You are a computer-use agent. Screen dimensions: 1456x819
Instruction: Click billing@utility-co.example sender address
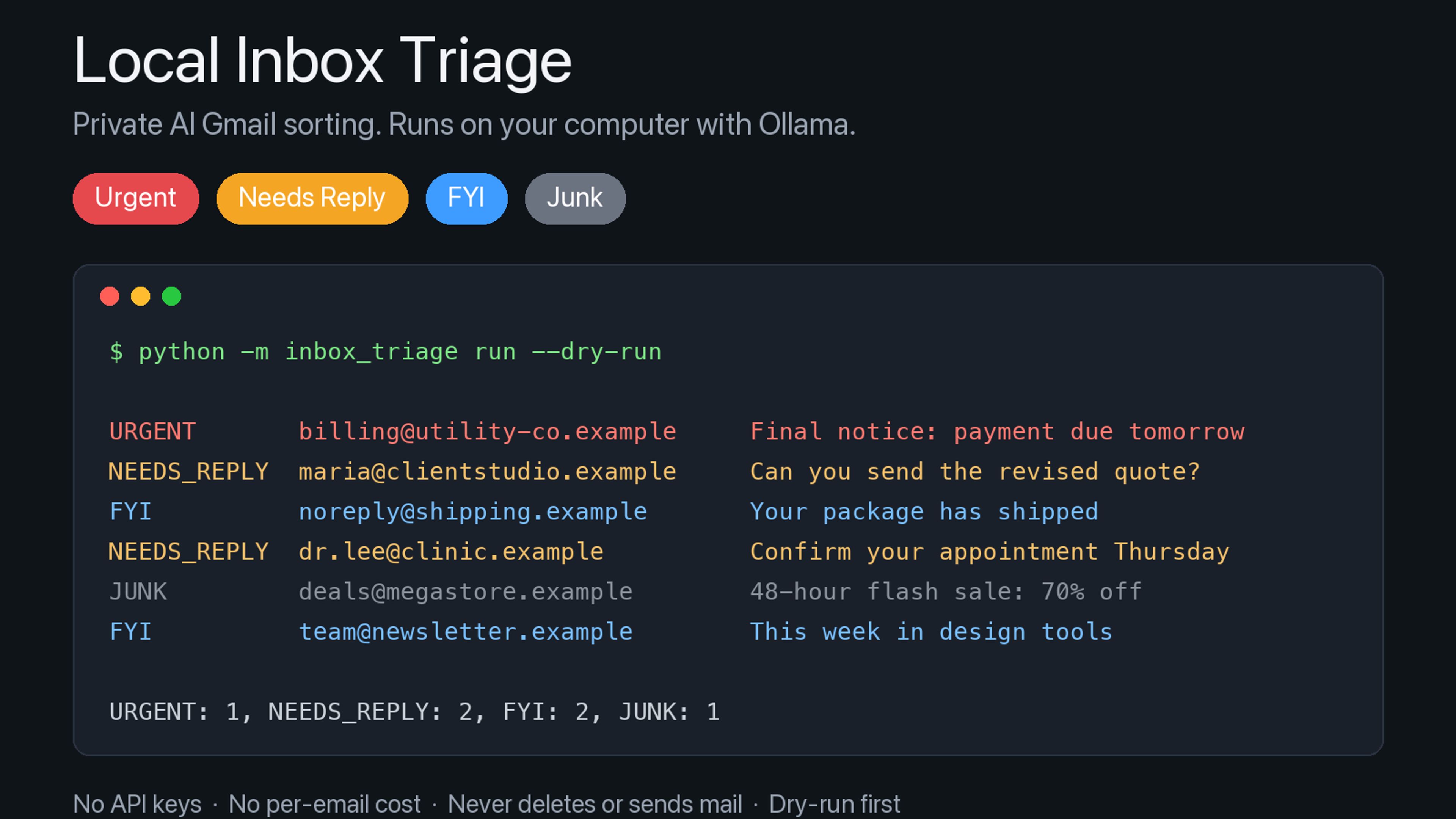coord(487,432)
